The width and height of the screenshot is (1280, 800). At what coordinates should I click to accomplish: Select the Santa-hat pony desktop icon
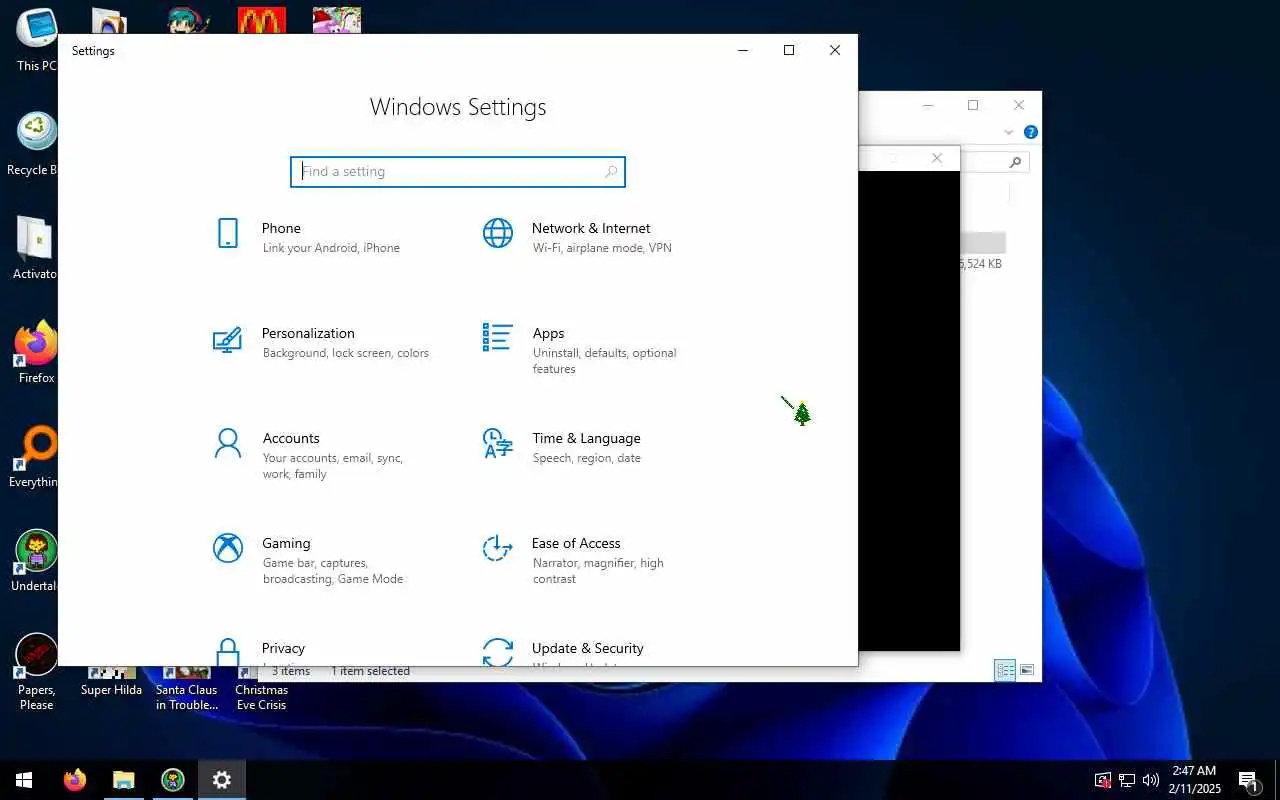tap(336, 20)
